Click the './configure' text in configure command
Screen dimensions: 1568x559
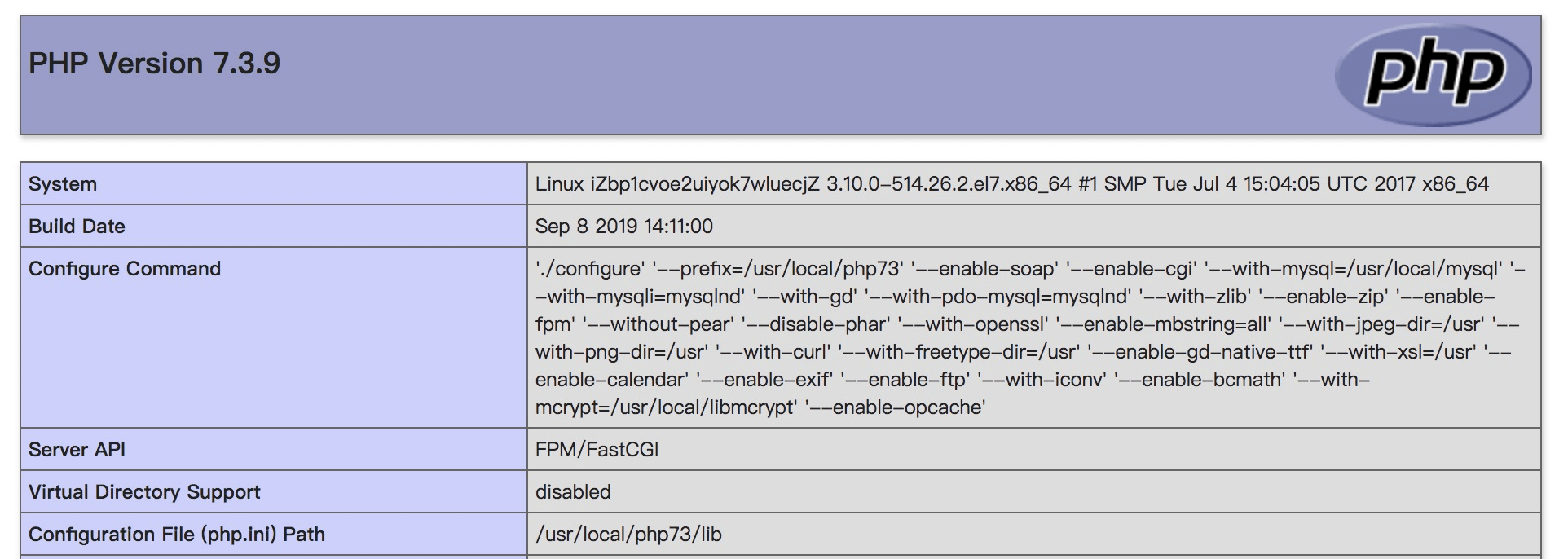590,269
